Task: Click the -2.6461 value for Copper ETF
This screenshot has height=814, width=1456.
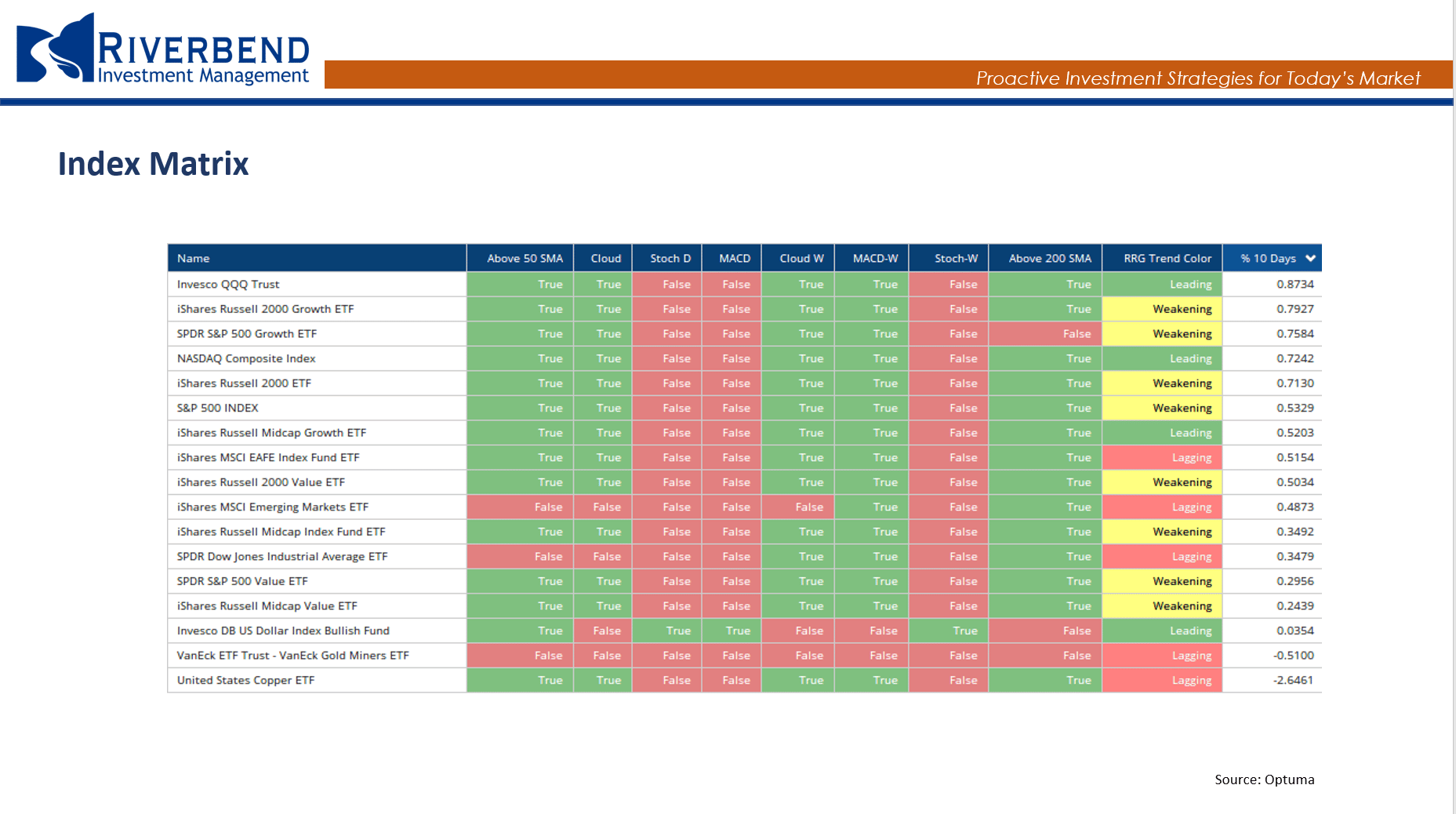Action: point(1293,680)
